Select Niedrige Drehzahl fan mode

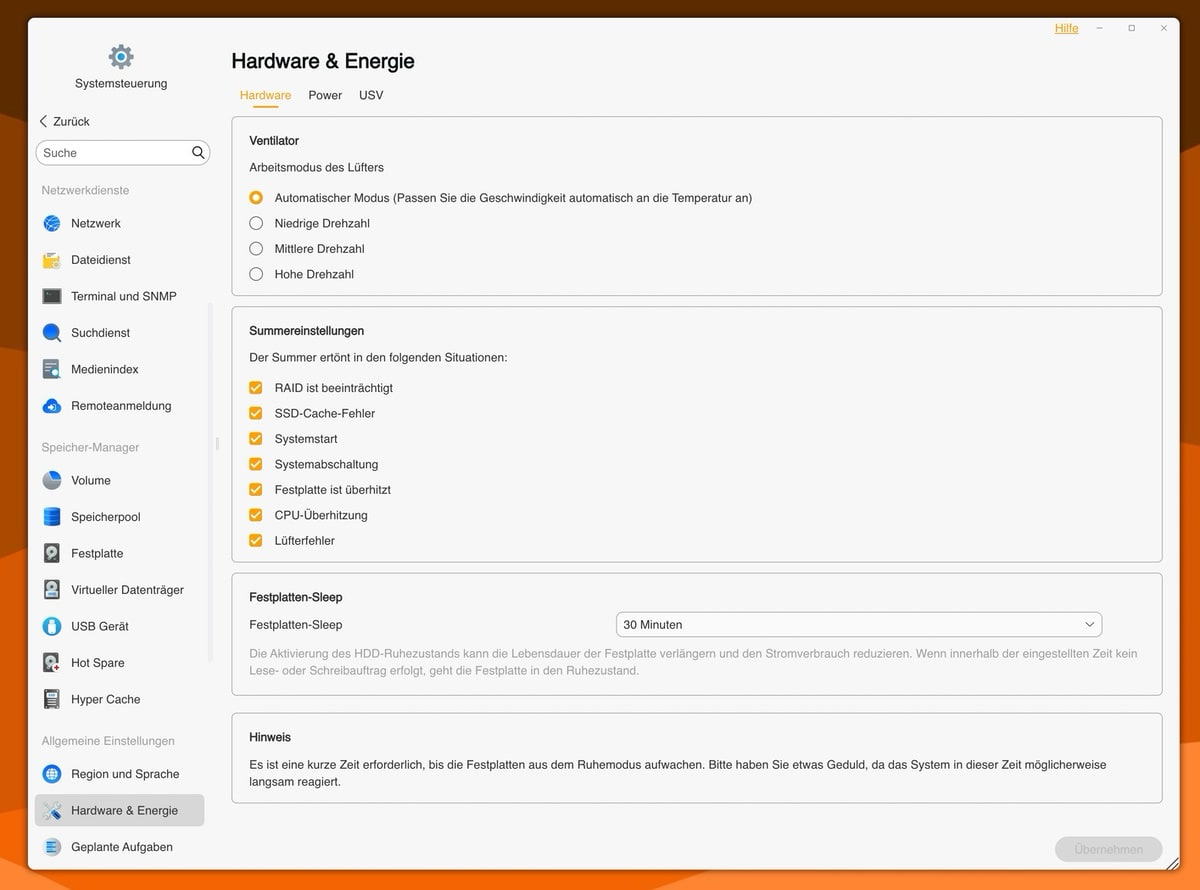point(256,223)
